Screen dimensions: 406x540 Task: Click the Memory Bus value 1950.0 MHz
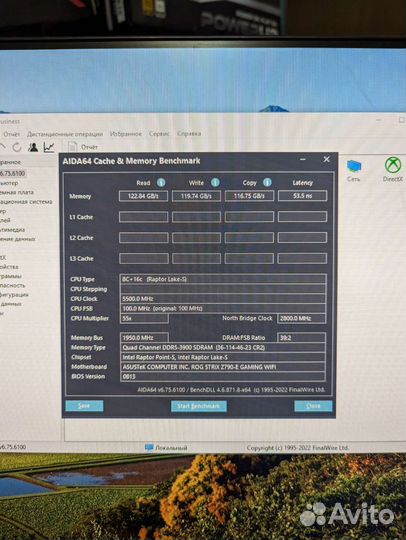click(x=144, y=338)
